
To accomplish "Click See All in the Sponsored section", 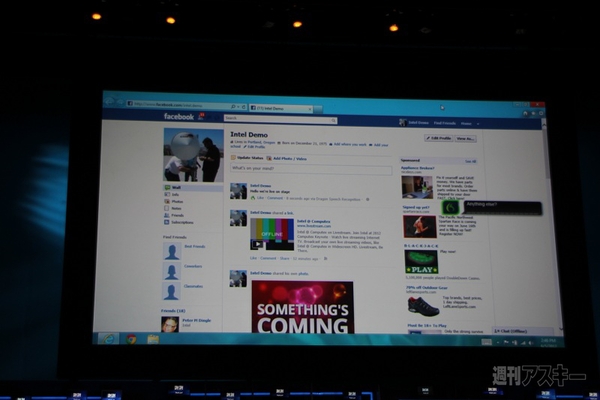I will pyautogui.click(x=470, y=162).
